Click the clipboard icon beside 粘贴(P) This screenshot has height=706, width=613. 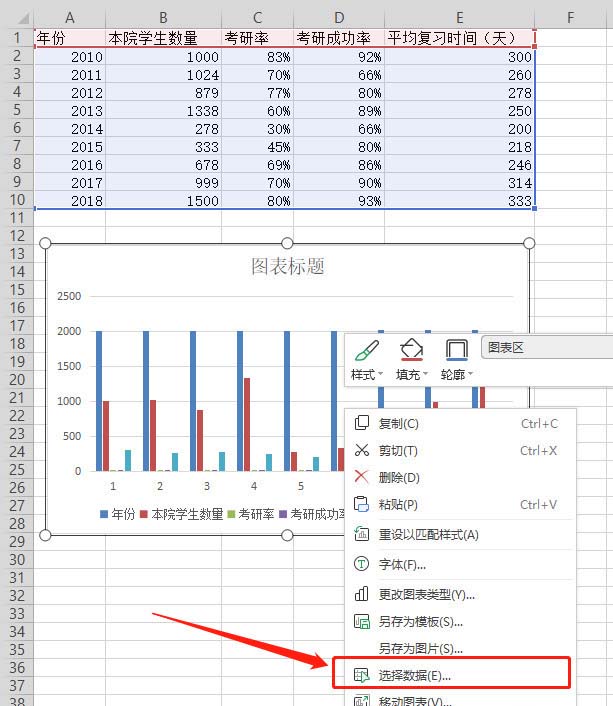pos(362,504)
